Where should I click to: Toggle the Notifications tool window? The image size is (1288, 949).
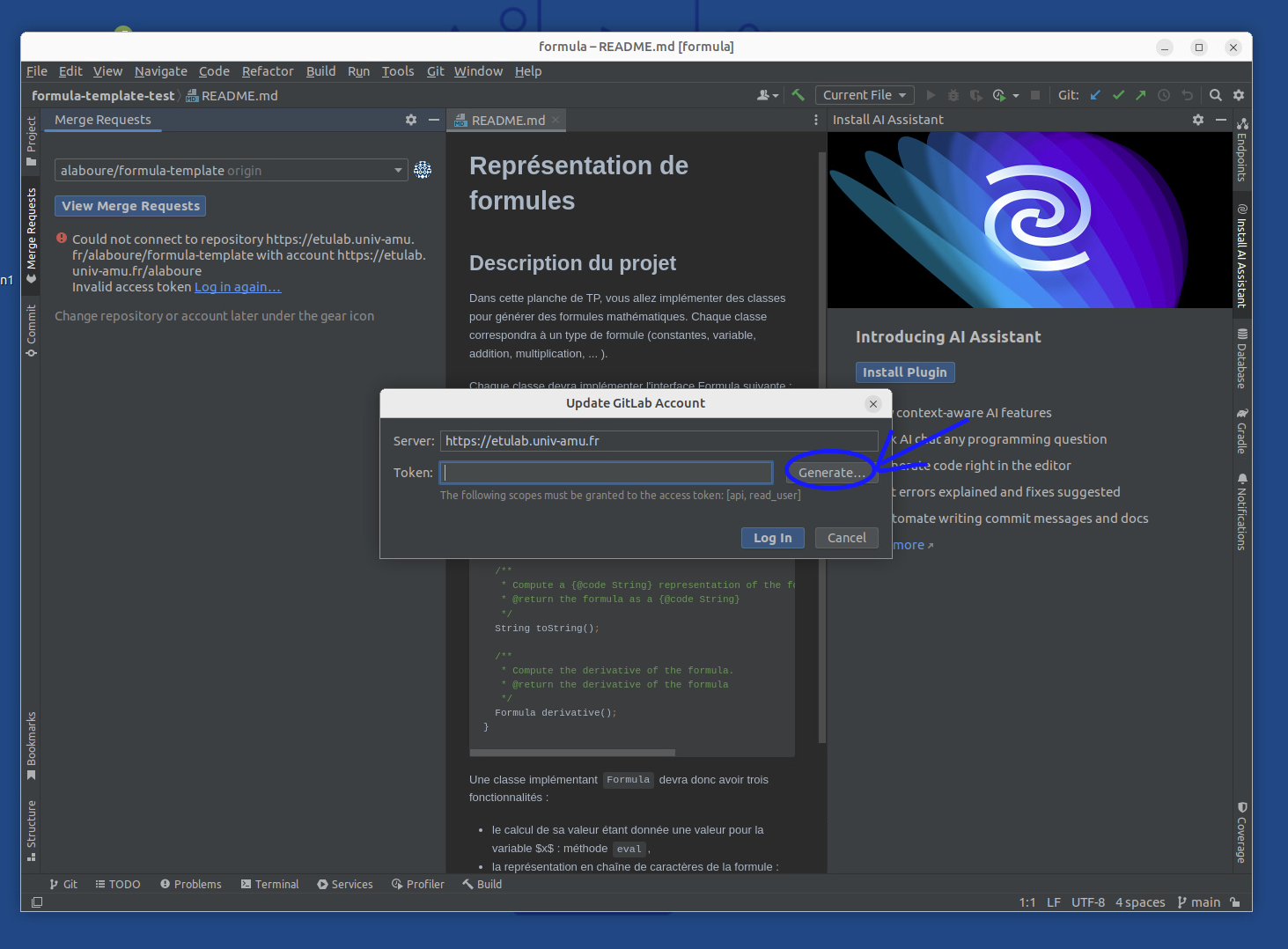(x=1242, y=511)
